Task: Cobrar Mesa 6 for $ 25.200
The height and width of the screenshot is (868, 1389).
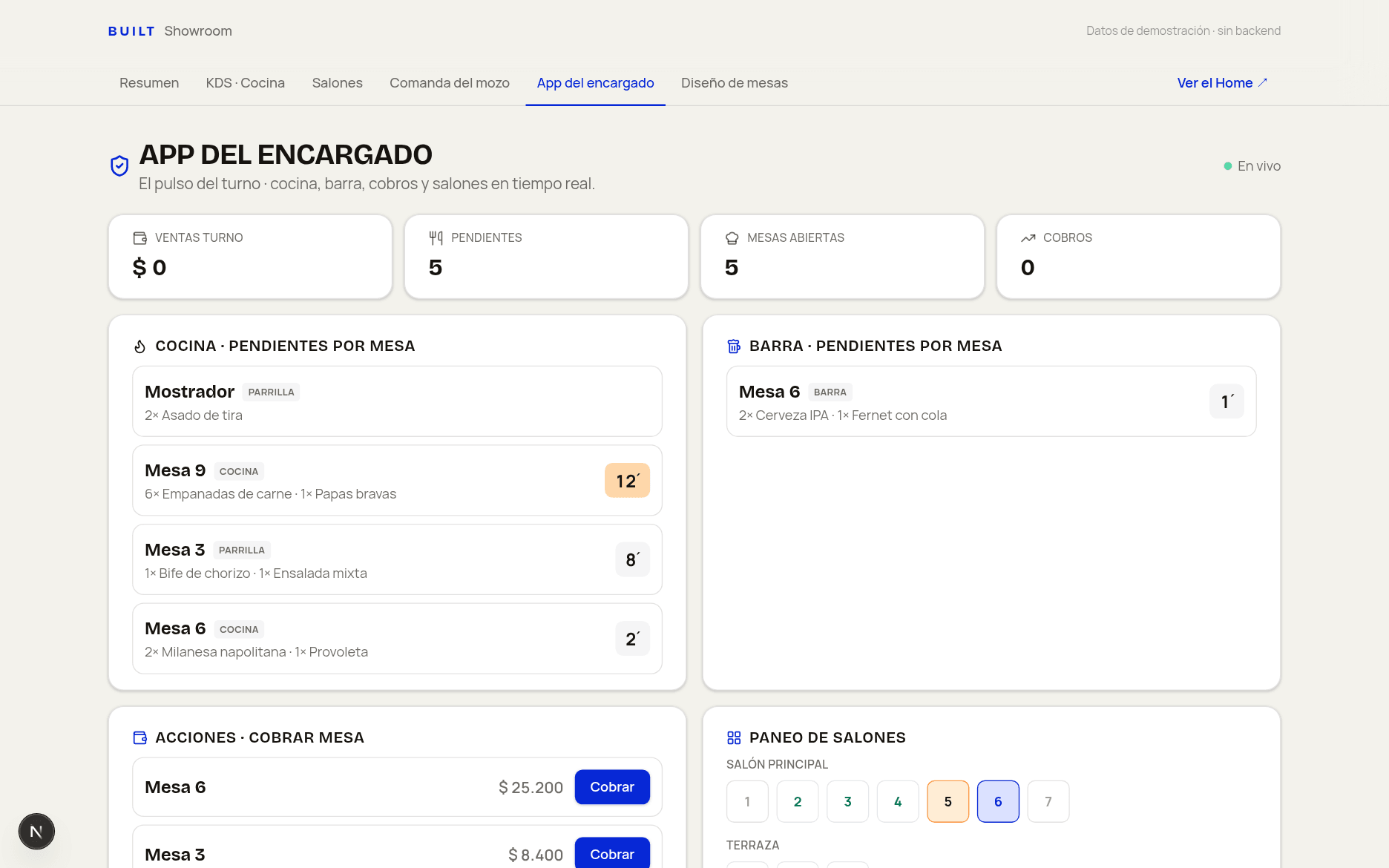Action: point(612,787)
